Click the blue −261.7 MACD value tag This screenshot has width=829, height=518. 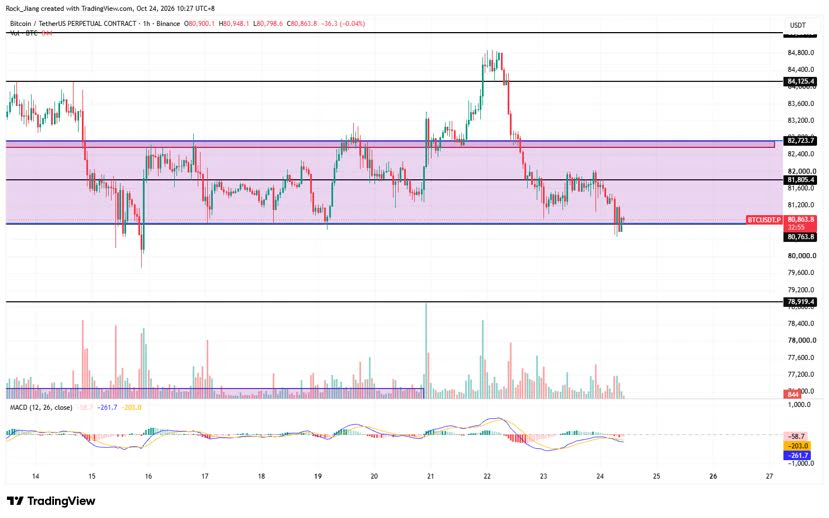tap(797, 456)
